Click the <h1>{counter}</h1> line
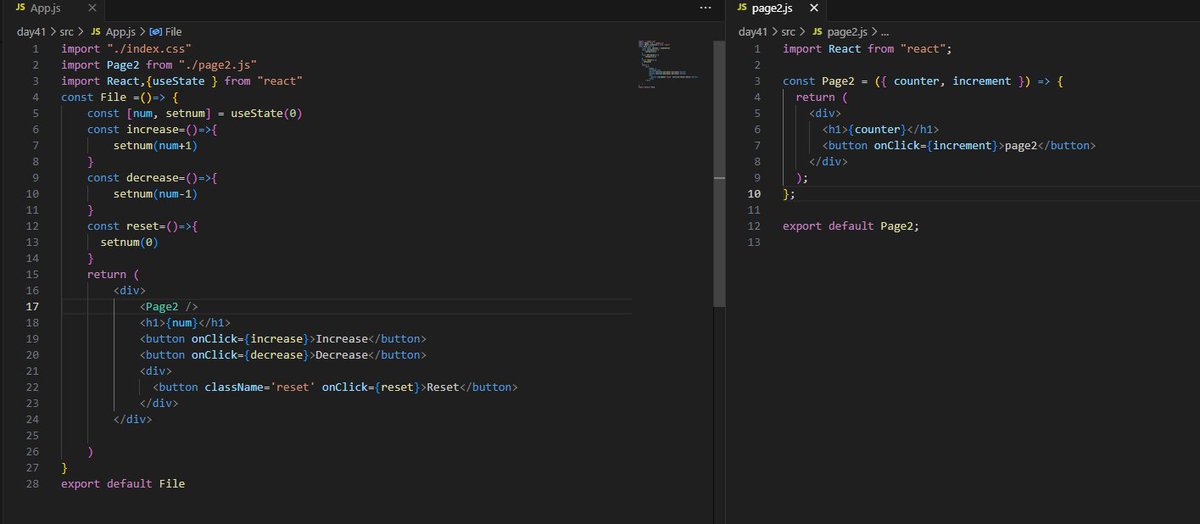1200x524 pixels. click(880, 129)
